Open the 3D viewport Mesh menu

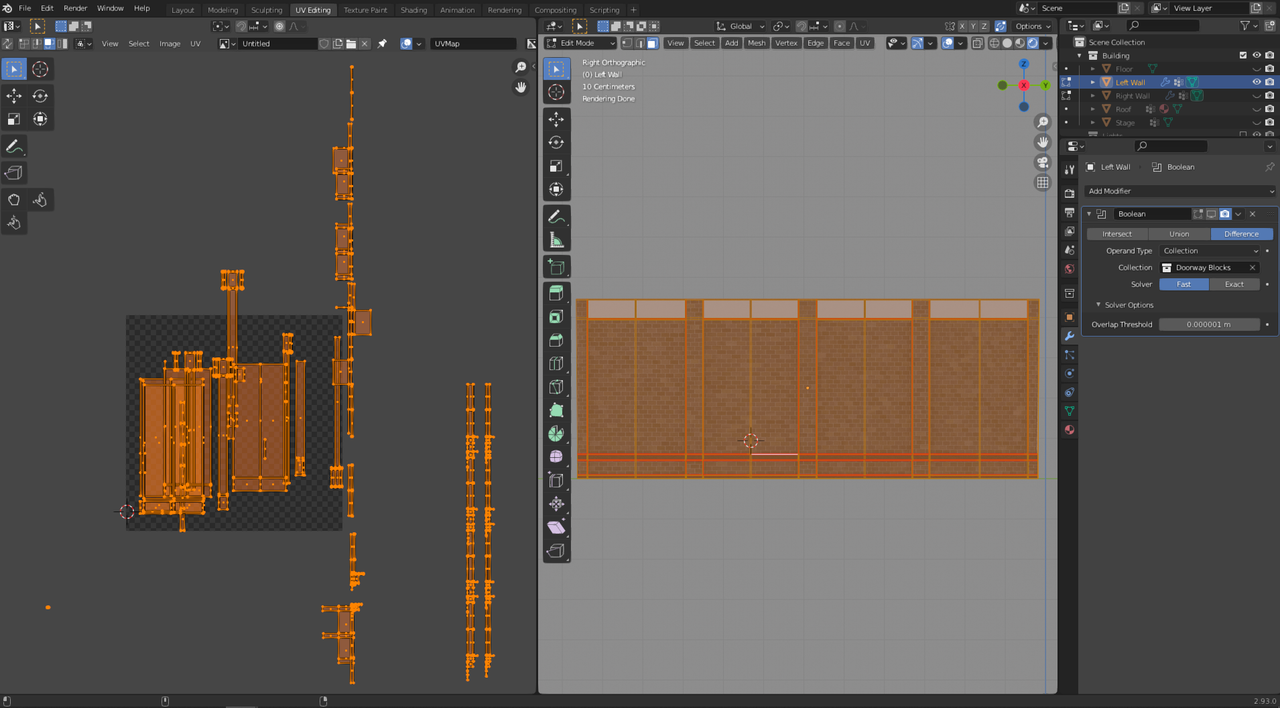757,43
